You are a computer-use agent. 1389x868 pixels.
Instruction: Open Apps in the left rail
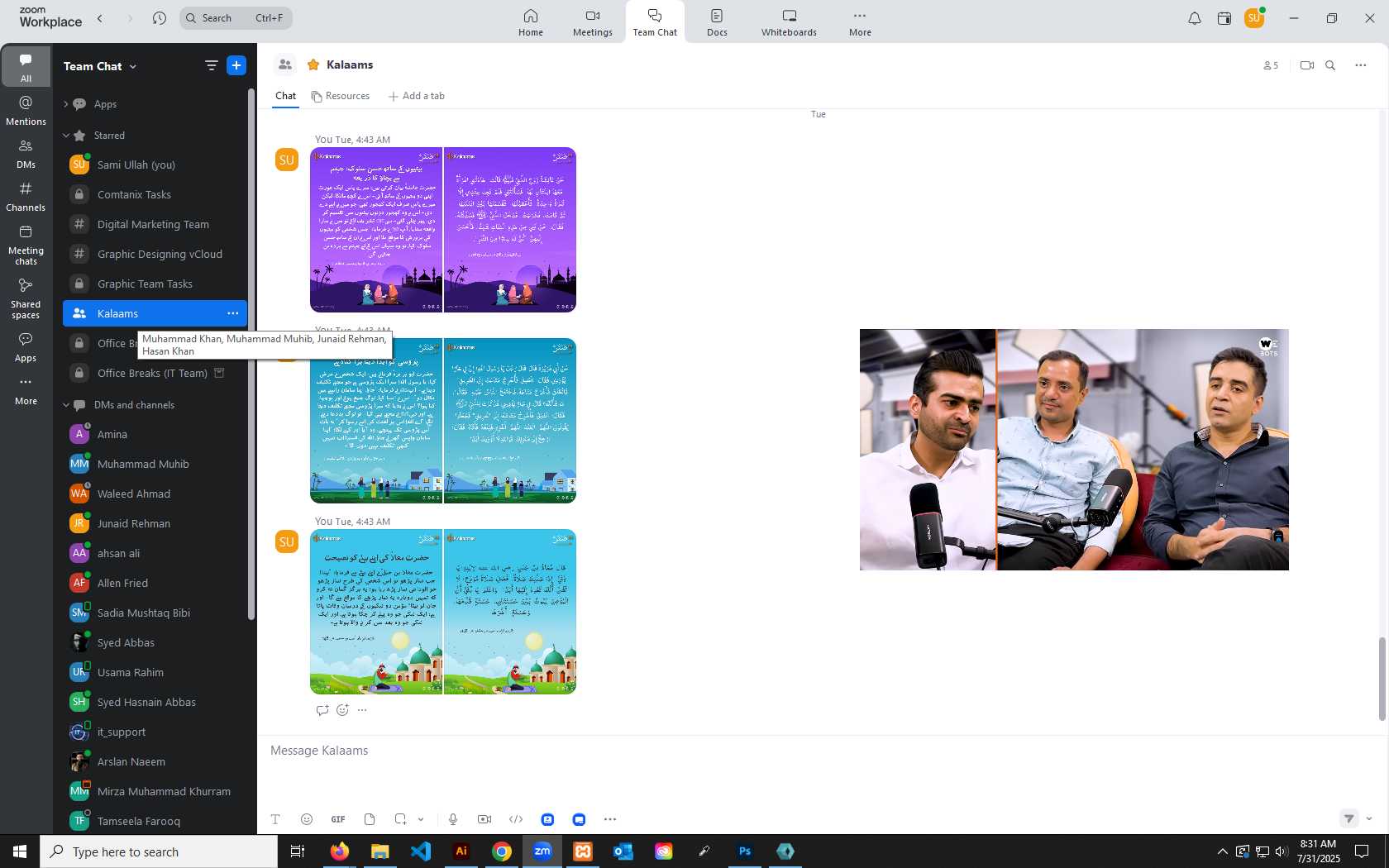pos(26,347)
